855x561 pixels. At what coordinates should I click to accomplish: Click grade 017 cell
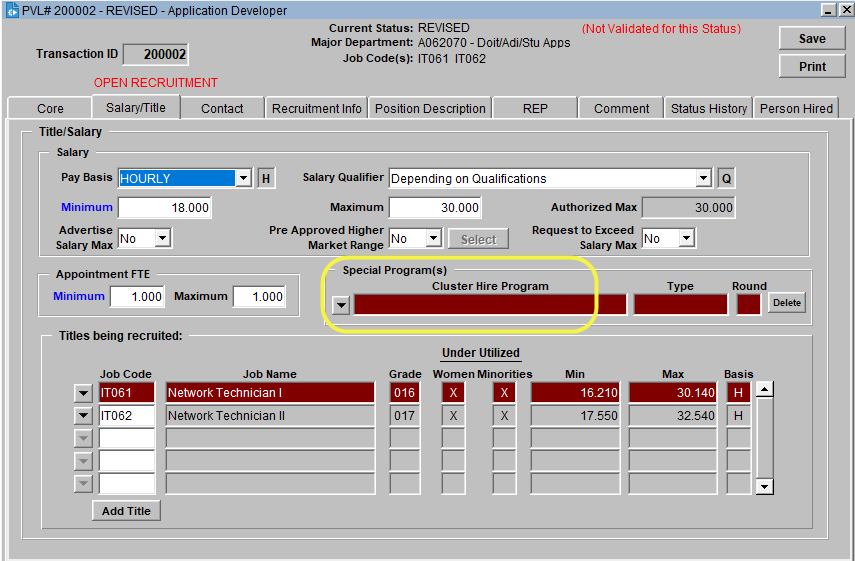pyautogui.click(x=405, y=415)
